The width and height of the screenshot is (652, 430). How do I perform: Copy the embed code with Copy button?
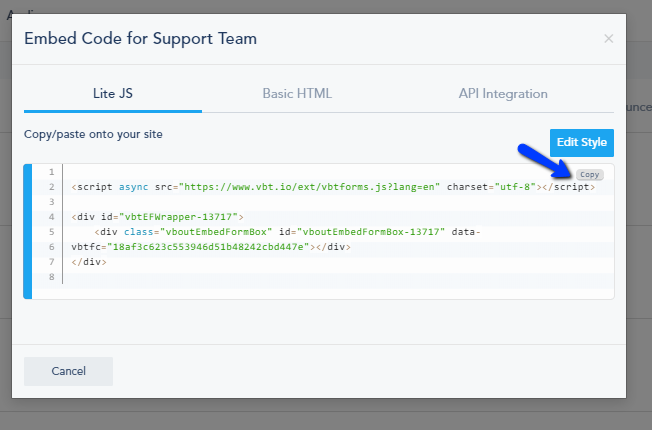[590, 175]
